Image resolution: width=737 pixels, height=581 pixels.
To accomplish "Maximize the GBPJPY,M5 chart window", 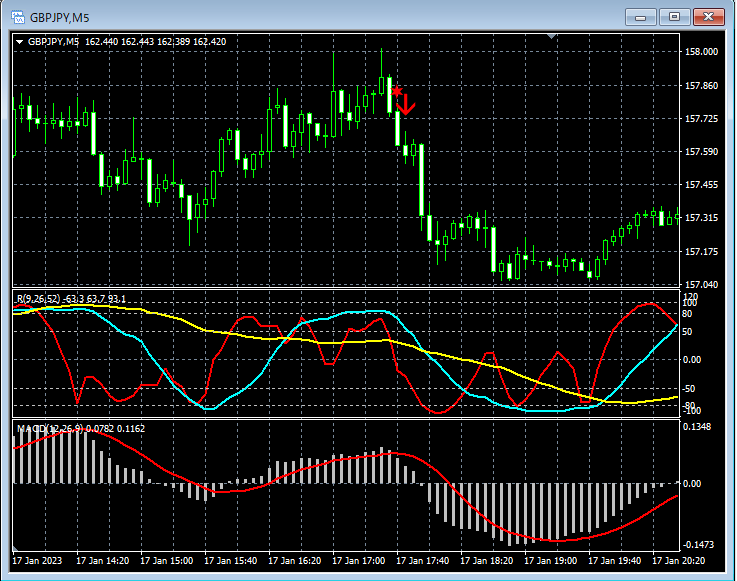I will click(674, 17).
